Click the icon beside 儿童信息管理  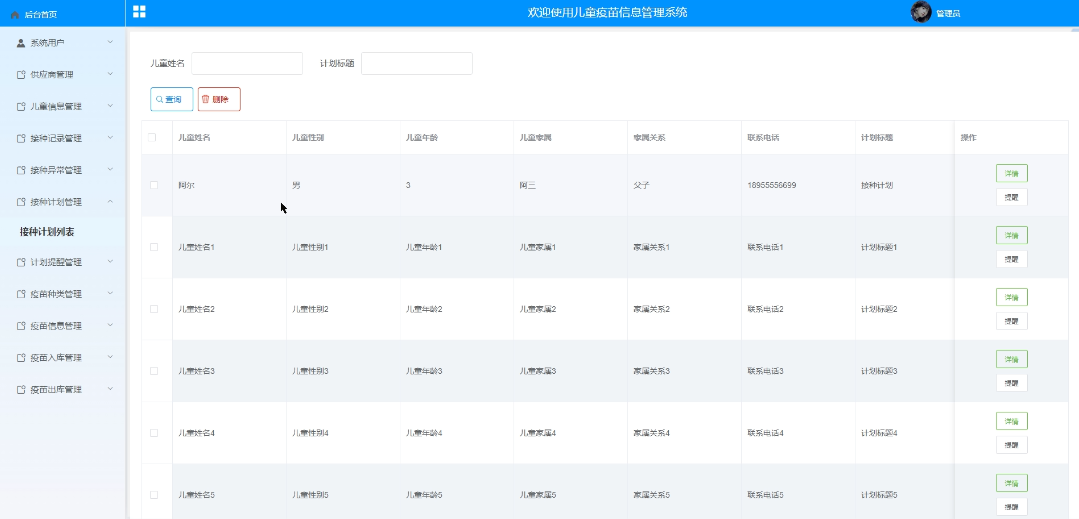[21, 107]
